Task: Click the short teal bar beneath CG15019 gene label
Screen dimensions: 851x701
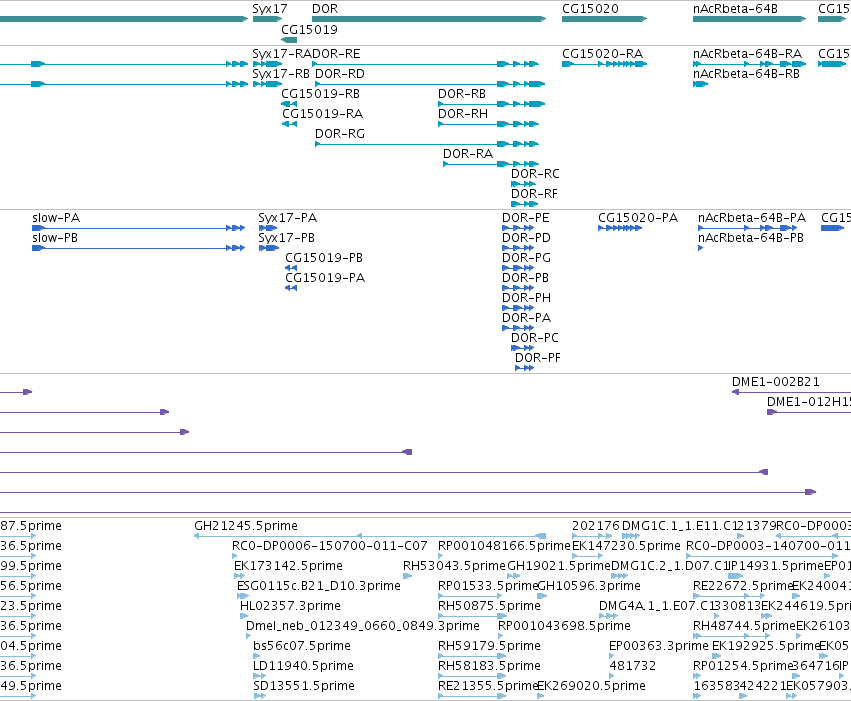Action: tap(289, 40)
